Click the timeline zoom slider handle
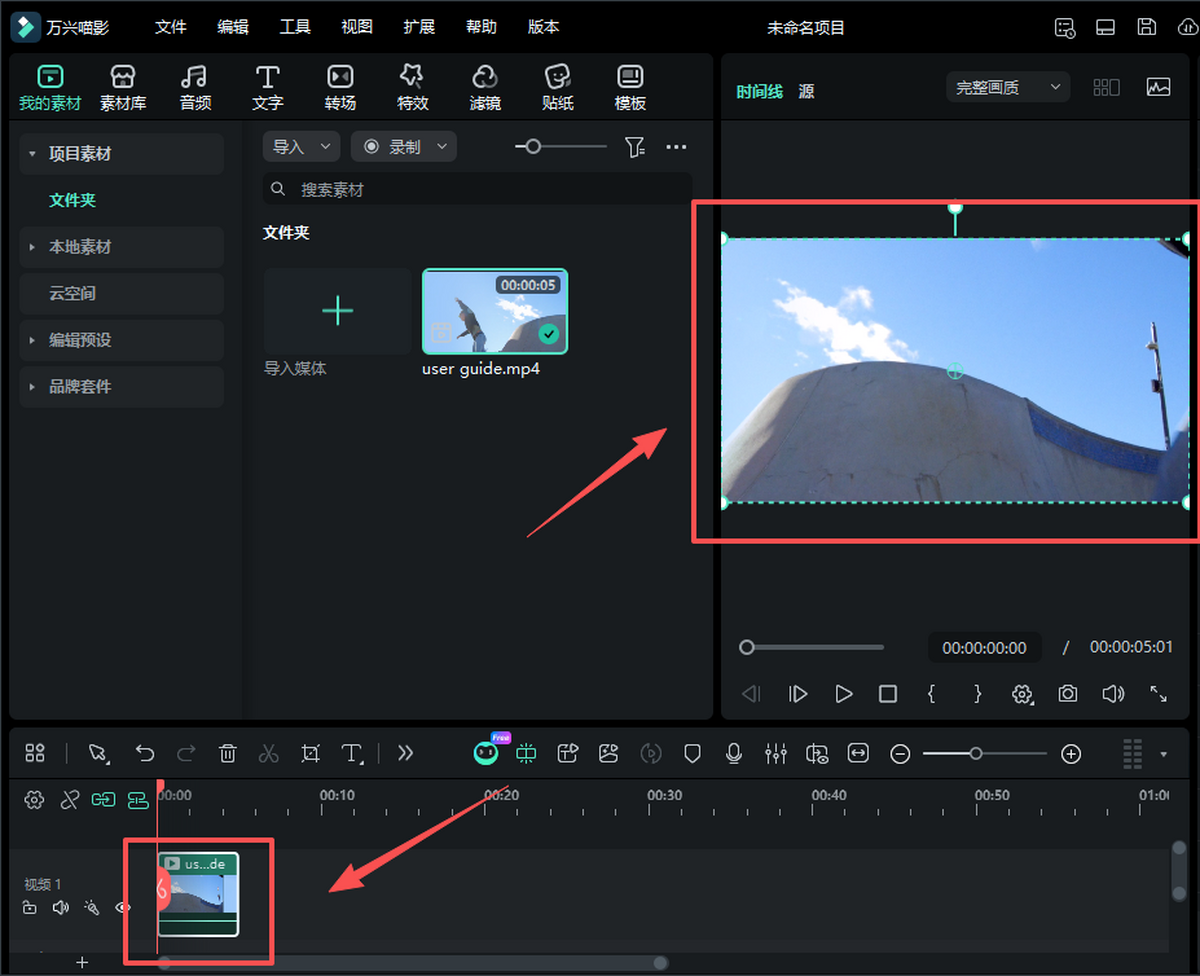The height and width of the screenshot is (976, 1200). pyautogui.click(x=976, y=754)
